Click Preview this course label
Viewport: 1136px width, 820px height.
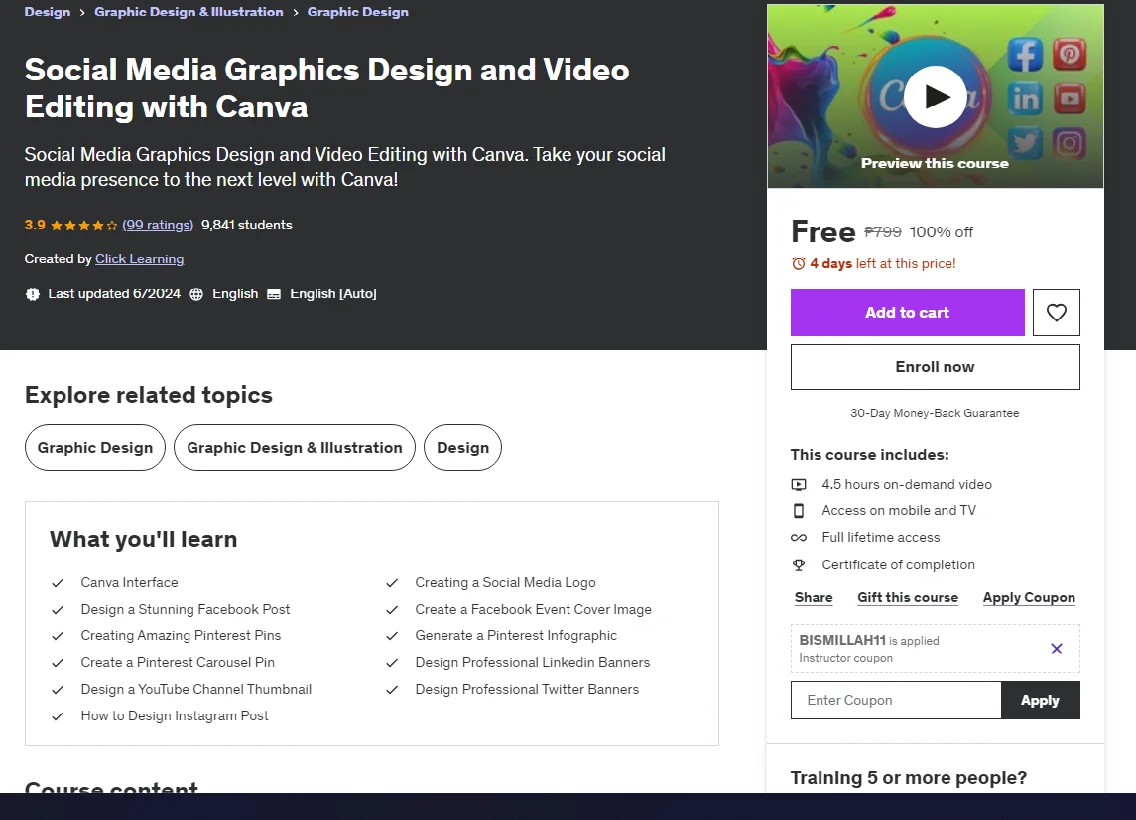click(935, 163)
